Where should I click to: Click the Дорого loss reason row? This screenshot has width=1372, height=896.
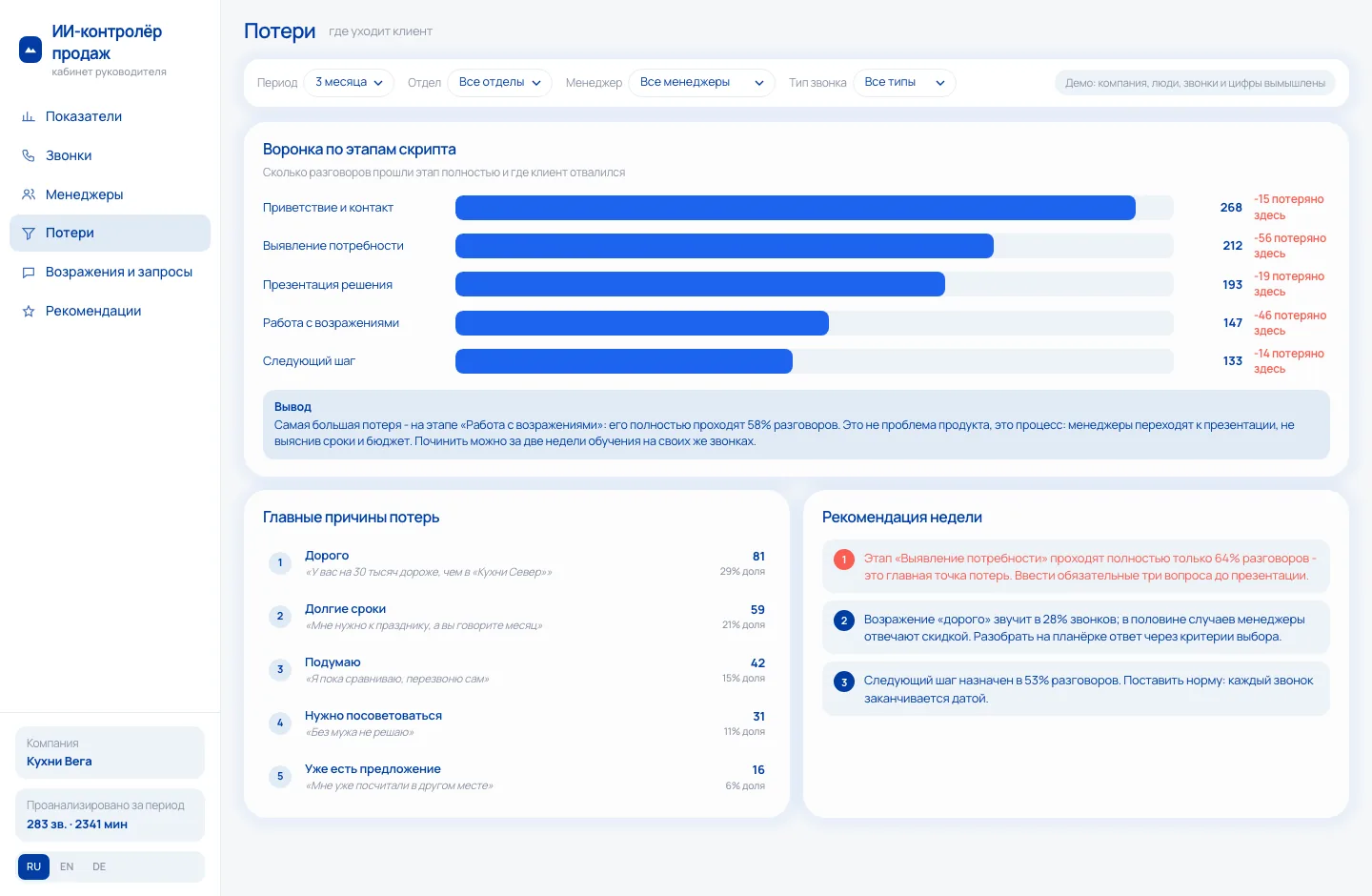tap(516, 563)
